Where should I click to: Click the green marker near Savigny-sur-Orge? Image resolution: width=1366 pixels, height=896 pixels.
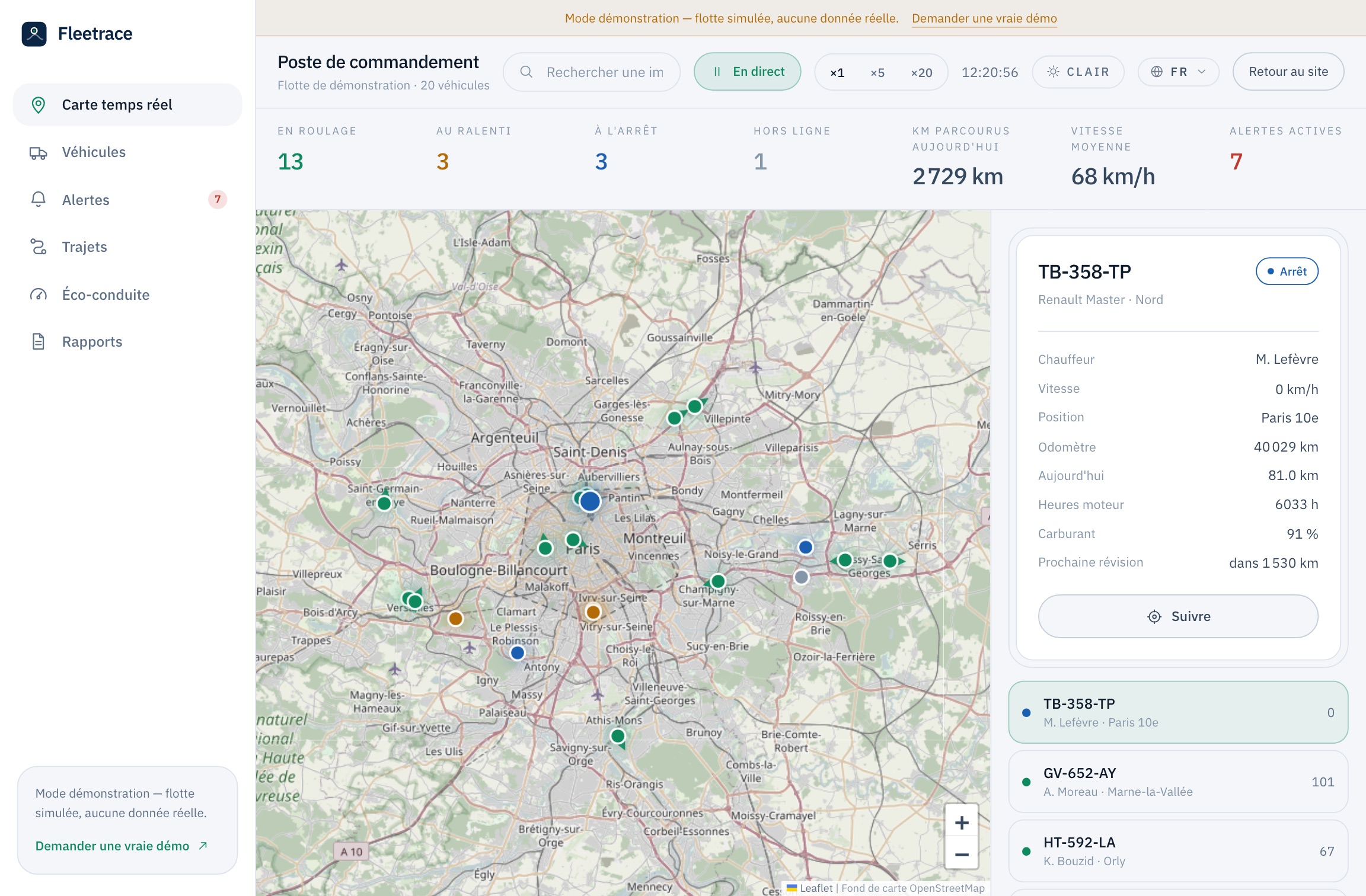coord(618,736)
